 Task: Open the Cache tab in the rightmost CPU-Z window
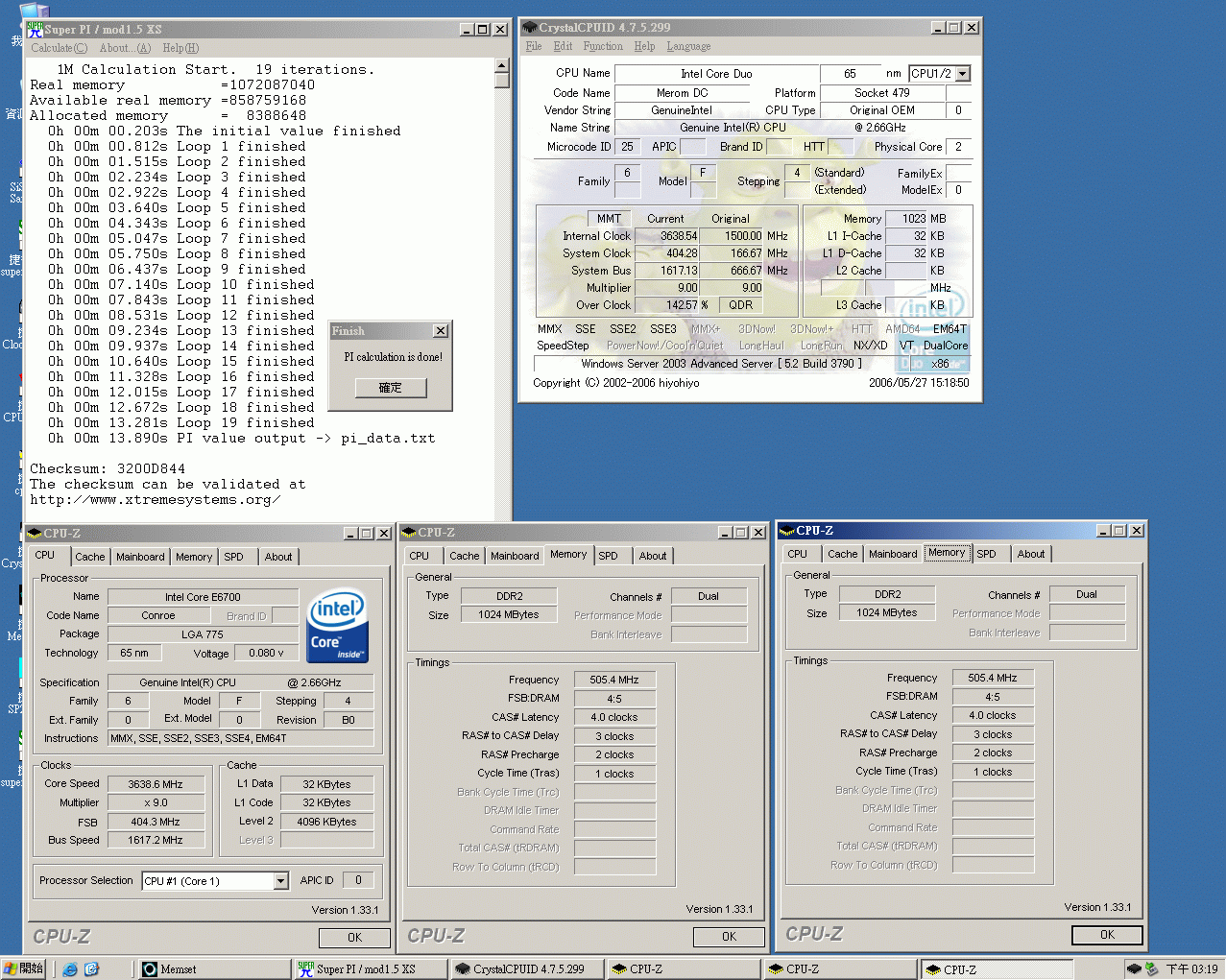(843, 554)
